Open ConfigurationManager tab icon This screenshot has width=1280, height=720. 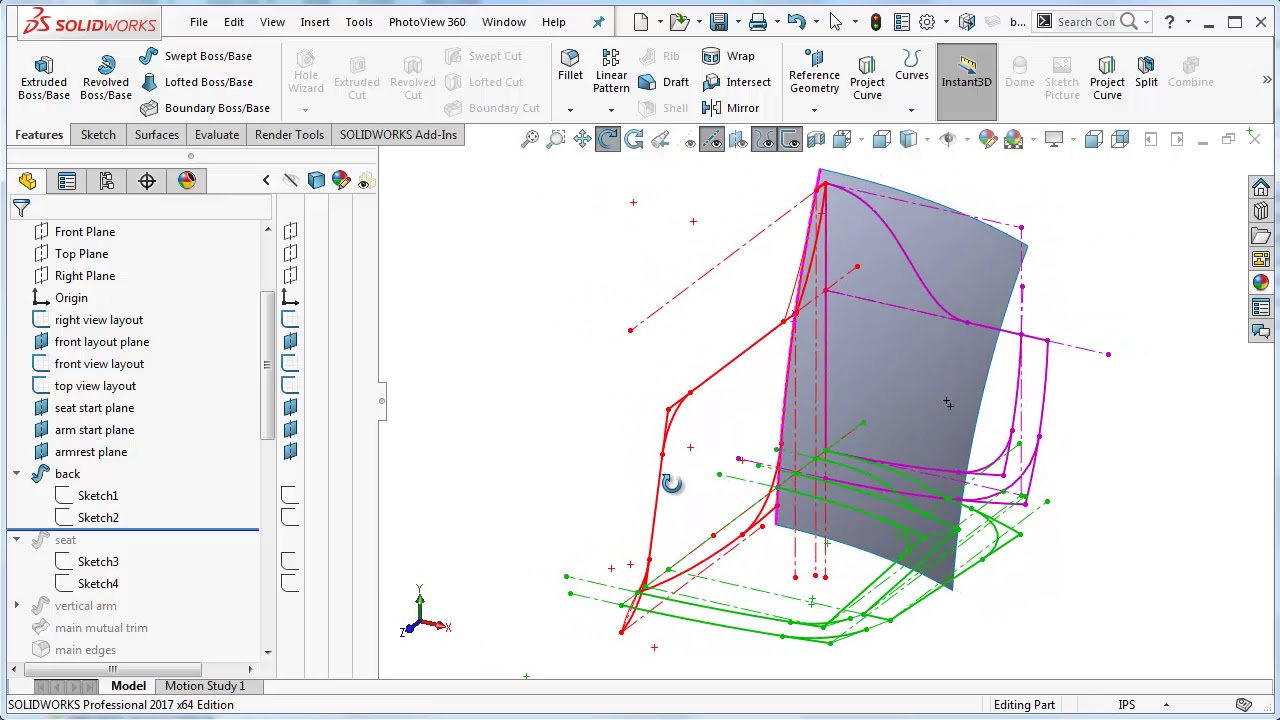tap(107, 181)
